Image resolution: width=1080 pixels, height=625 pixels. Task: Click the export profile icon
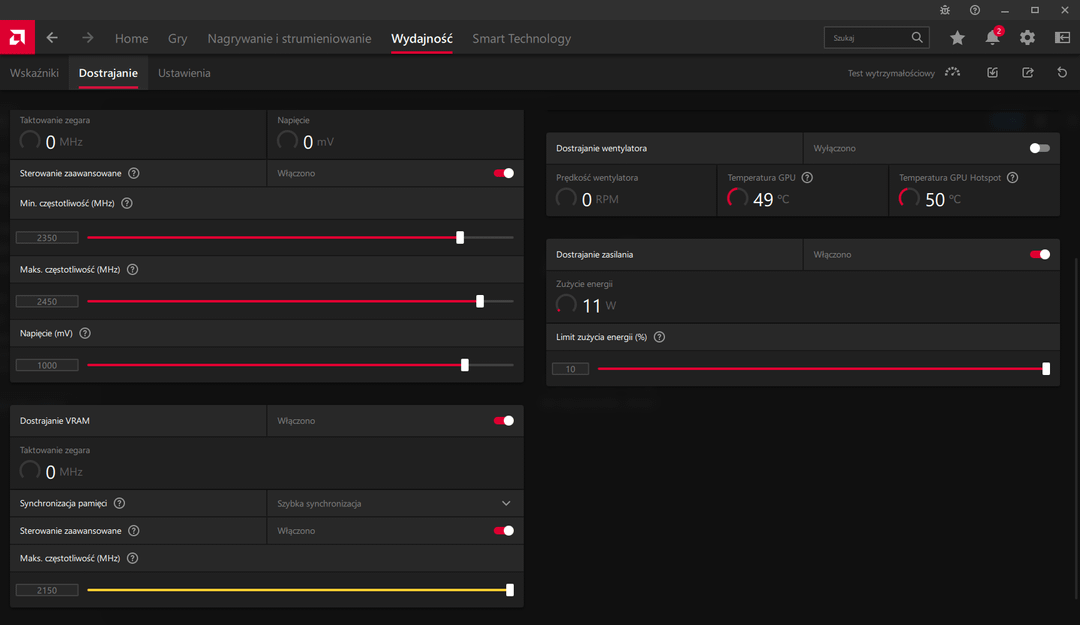click(x=1027, y=73)
